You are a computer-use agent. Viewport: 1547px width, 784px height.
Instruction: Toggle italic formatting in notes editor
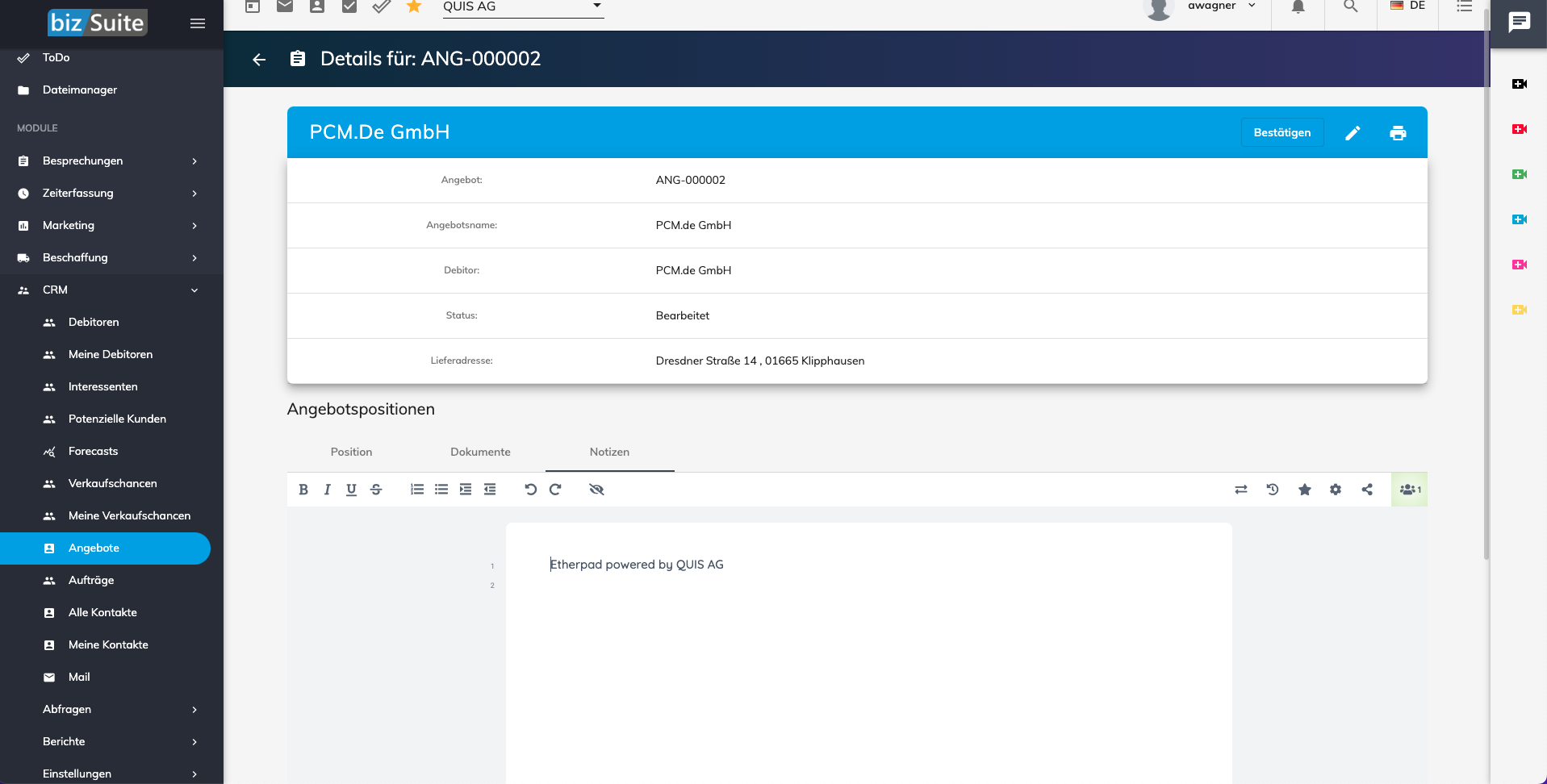pos(327,490)
